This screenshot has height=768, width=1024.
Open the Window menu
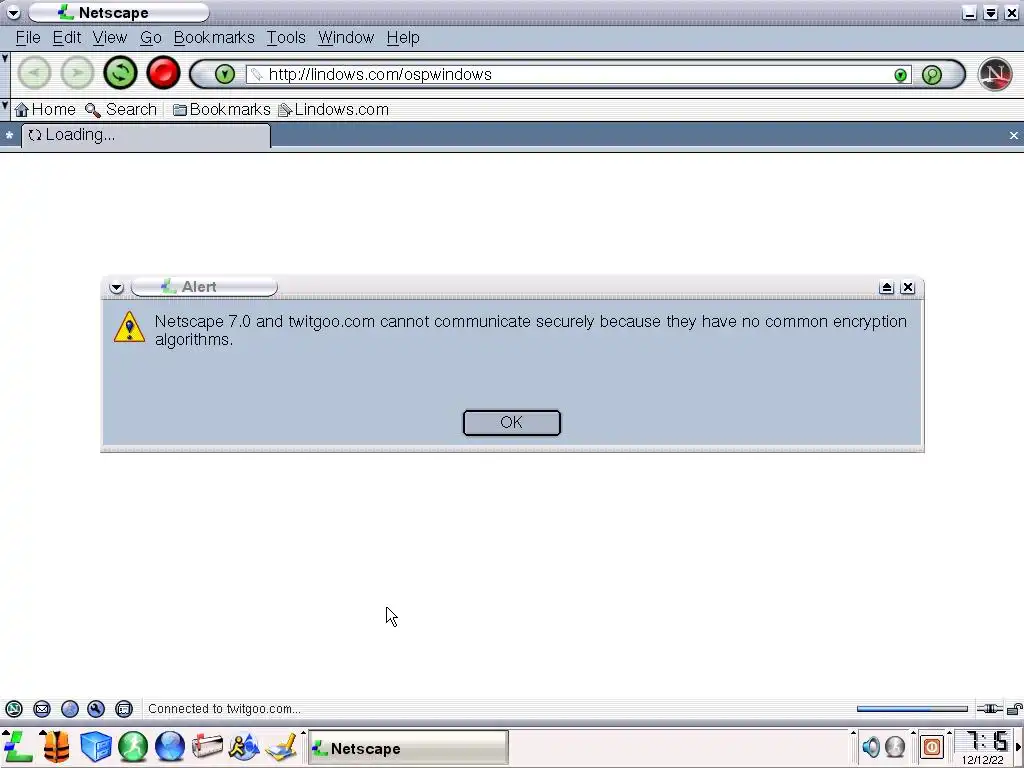pos(346,38)
